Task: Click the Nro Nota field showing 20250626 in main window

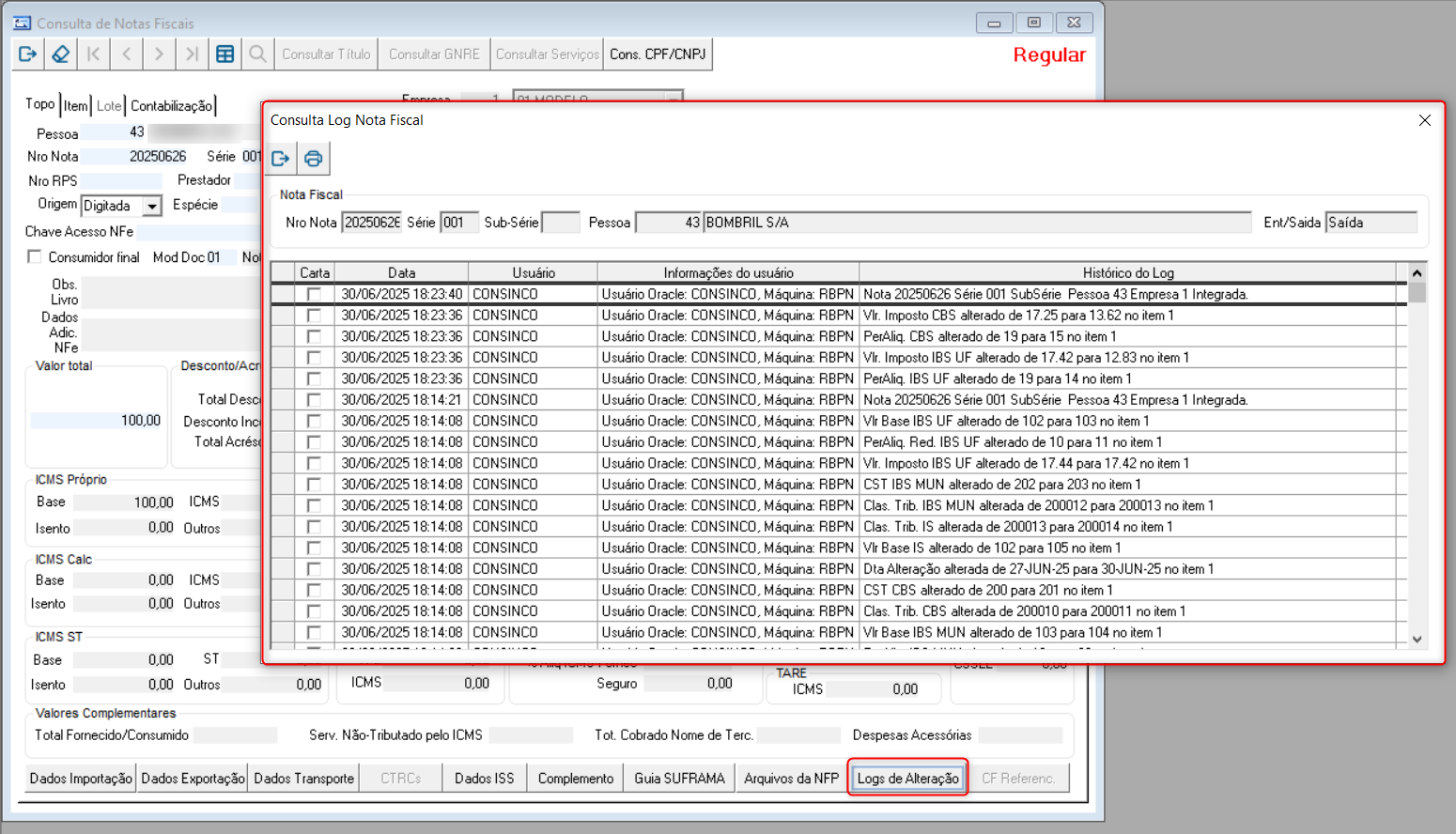Action: [135, 156]
